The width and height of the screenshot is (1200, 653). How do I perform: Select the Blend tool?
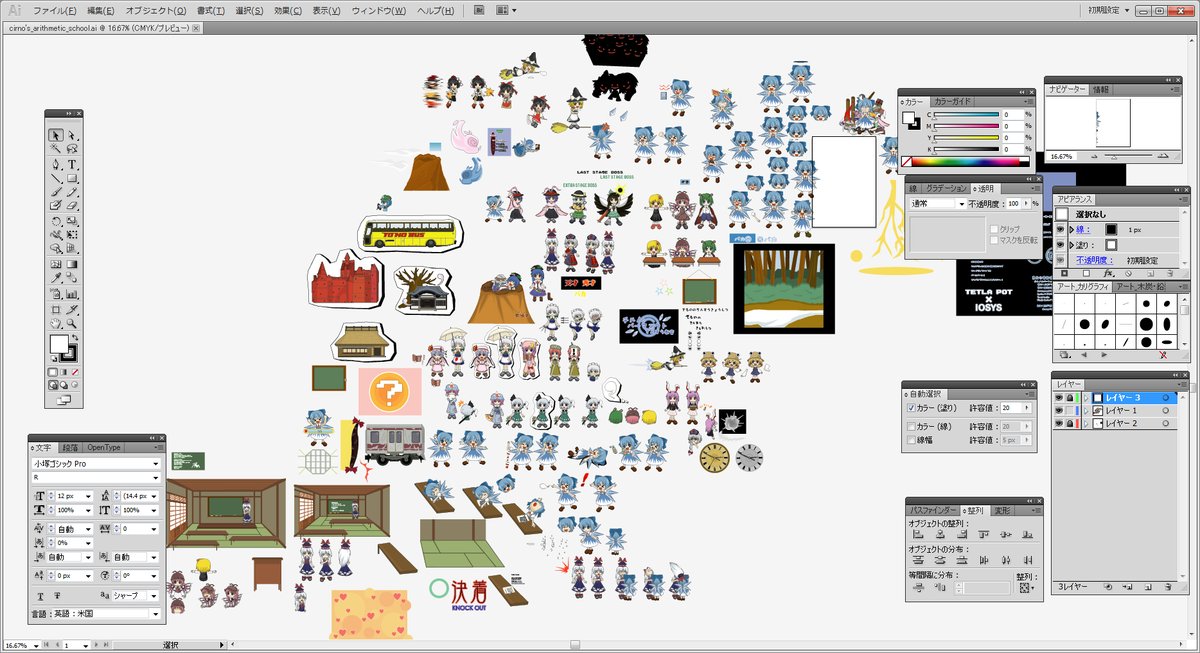pyautogui.click(x=72, y=277)
